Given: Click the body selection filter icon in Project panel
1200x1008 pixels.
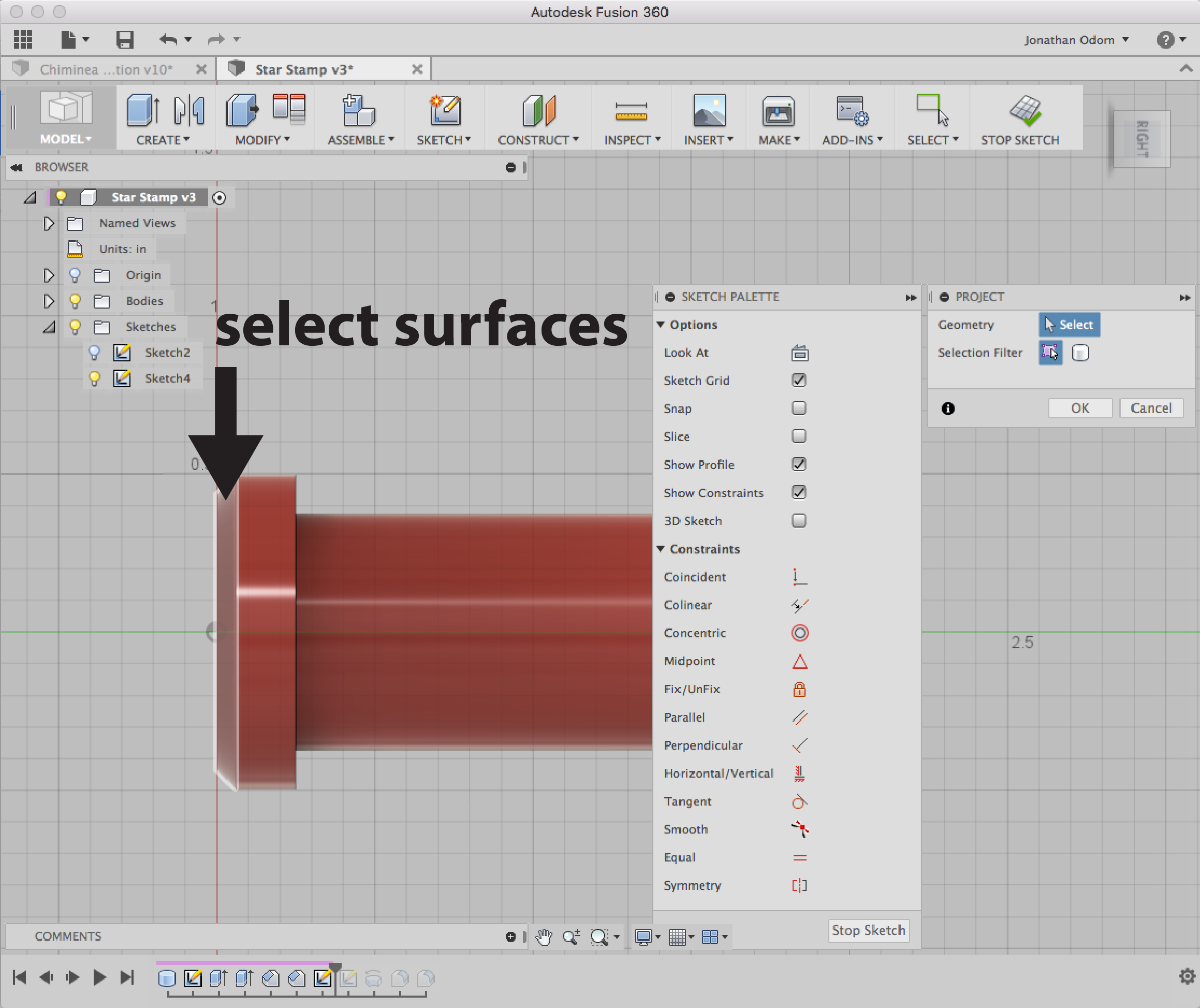Looking at the screenshot, I should pyautogui.click(x=1081, y=353).
